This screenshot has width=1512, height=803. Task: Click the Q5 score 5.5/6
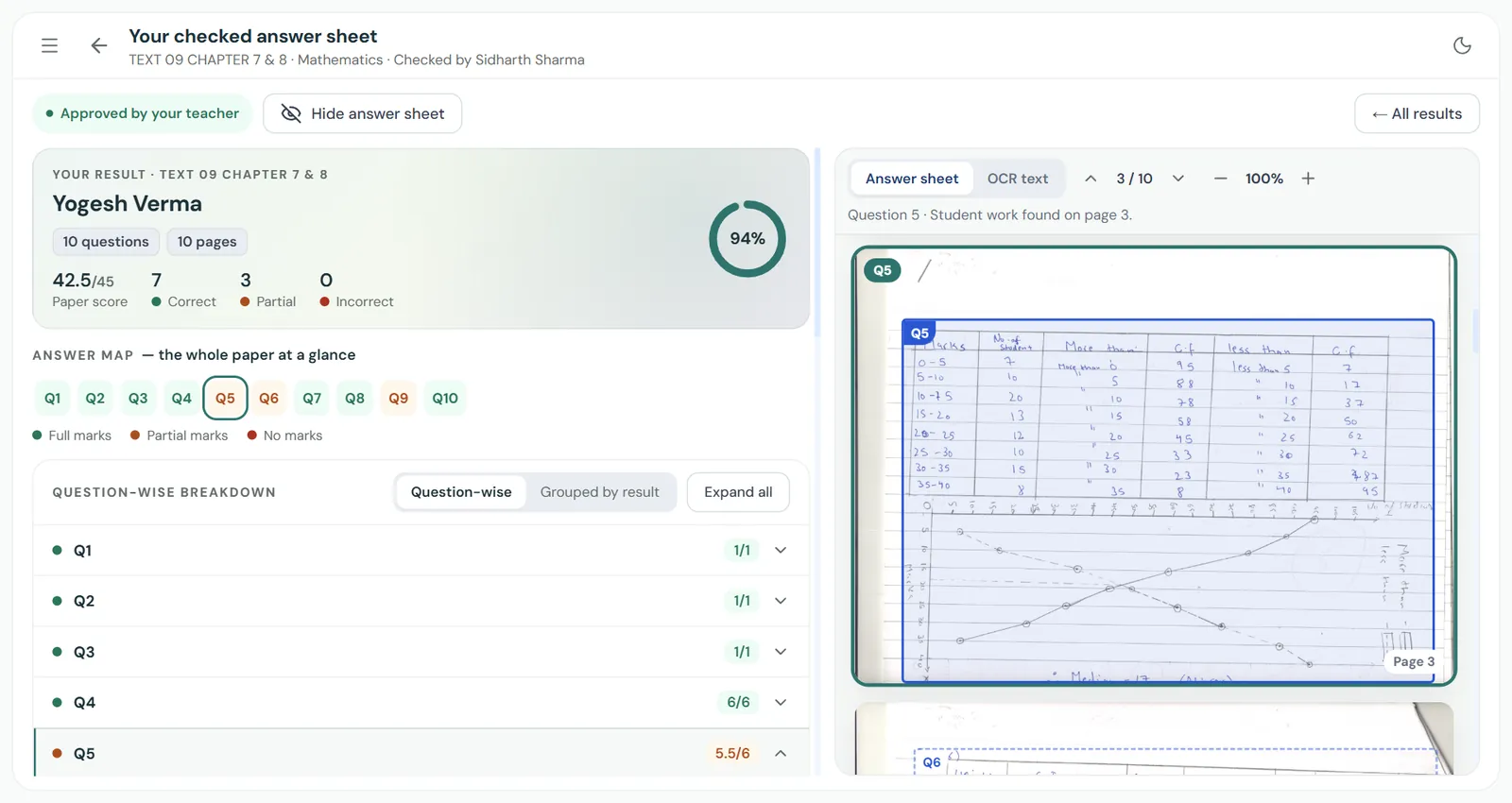click(x=732, y=753)
